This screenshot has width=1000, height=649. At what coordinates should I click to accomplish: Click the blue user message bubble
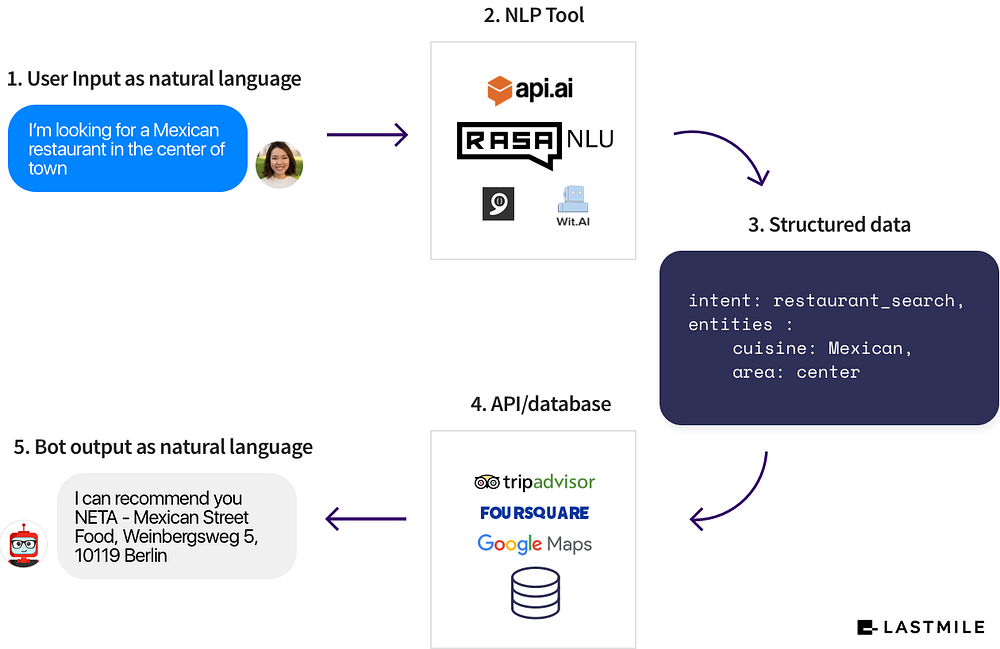click(128, 149)
